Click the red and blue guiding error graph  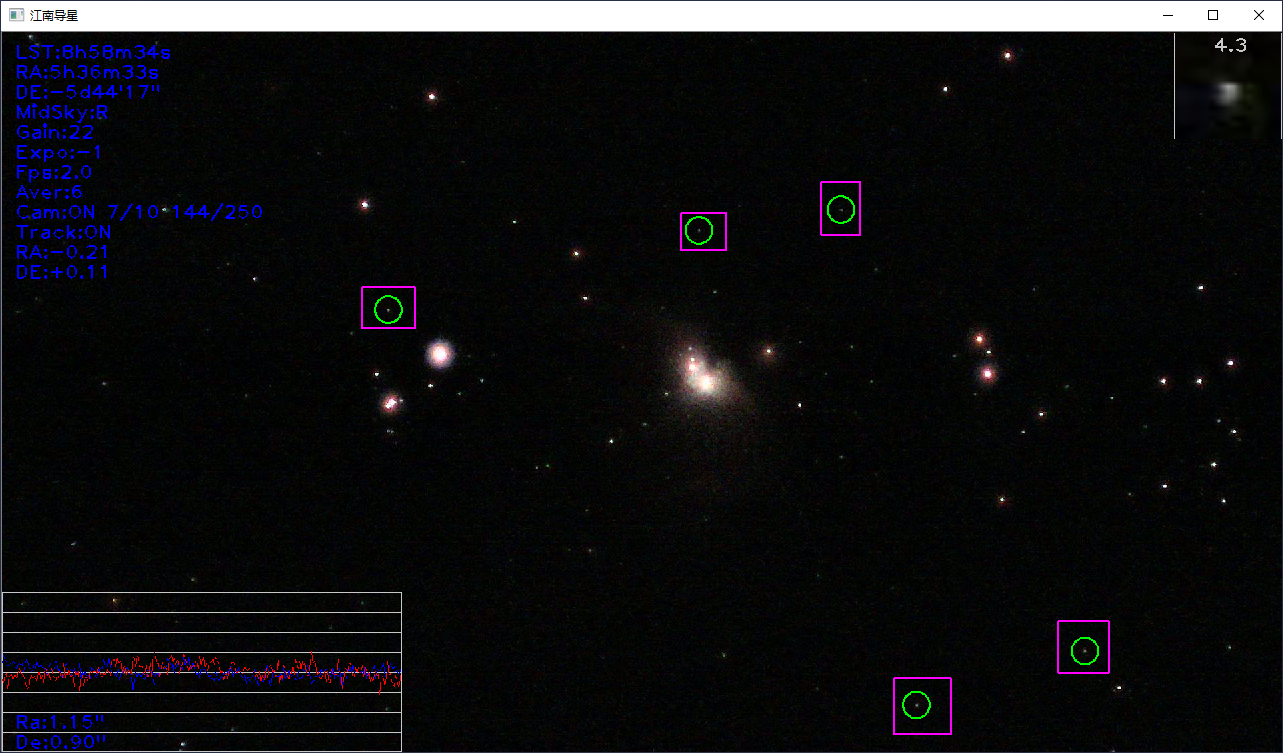201,671
